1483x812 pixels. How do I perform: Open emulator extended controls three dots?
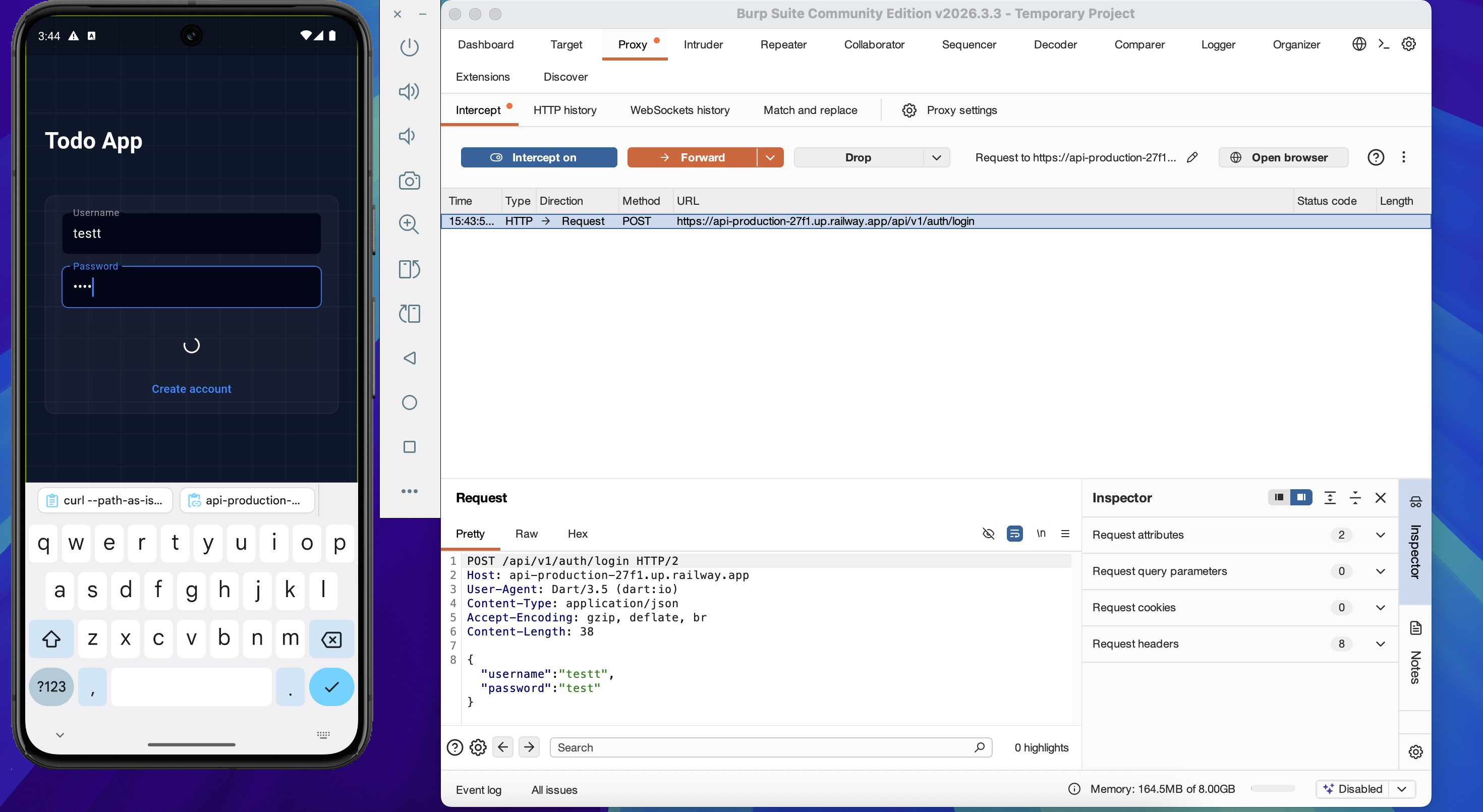pyautogui.click(x=409, y=491)
